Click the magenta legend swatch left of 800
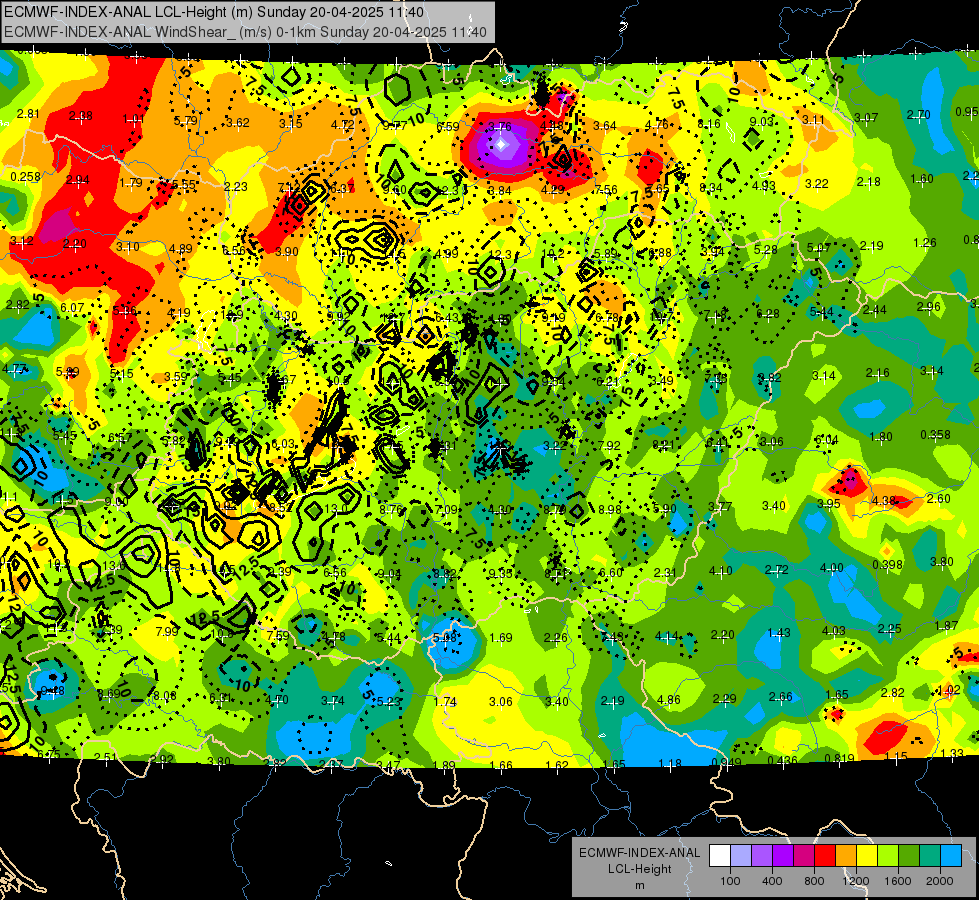Viewport: 979px width, 900px height. click(804, 856)
